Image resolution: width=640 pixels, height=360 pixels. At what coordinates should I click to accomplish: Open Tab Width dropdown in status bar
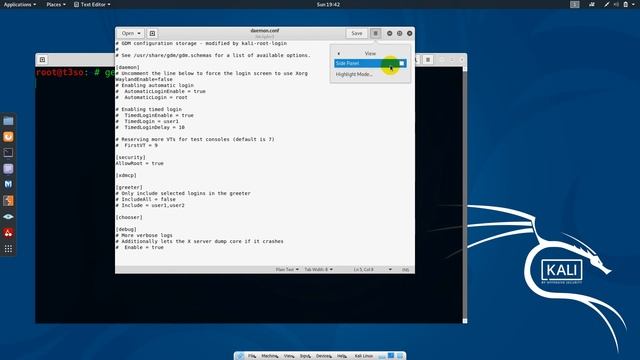pos(318,269)
